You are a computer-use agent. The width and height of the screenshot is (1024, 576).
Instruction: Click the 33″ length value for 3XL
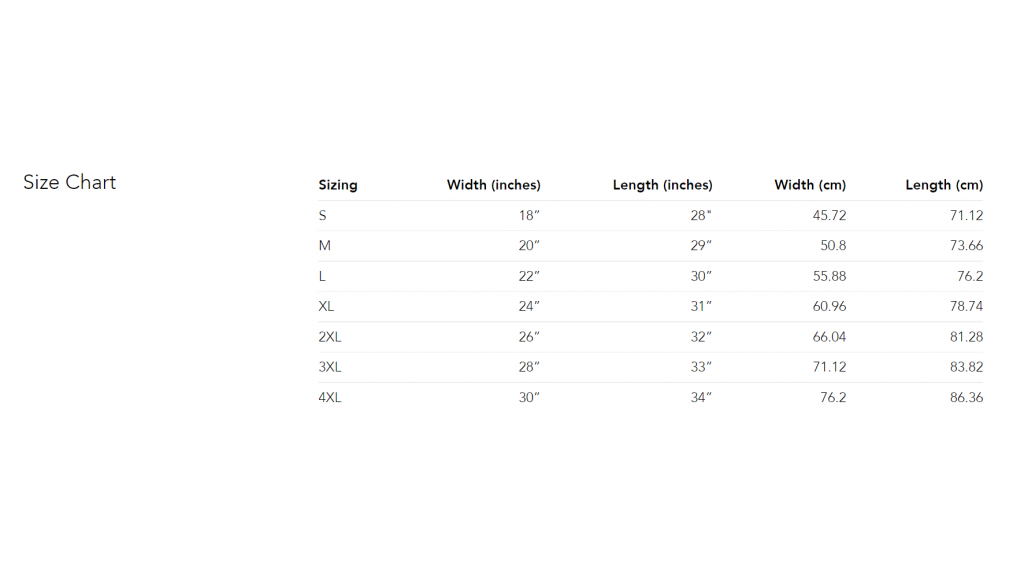[701, 367]
